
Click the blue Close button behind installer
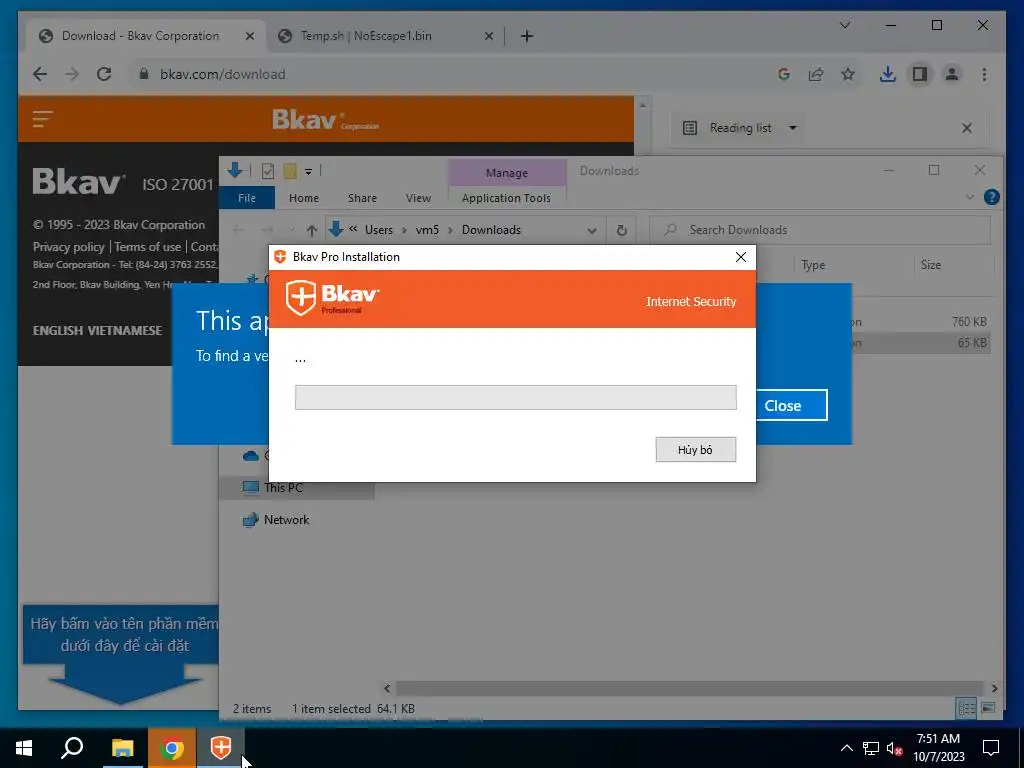[792, 406]
